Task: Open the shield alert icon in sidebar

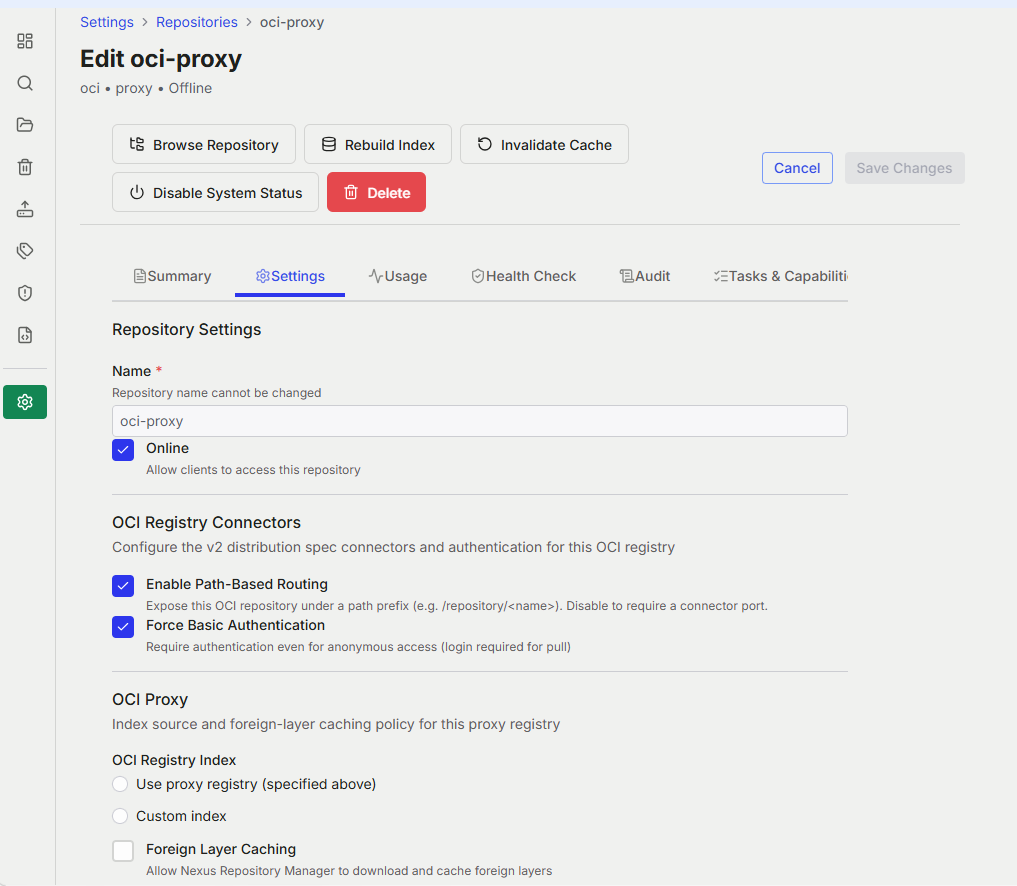Action: pos(25,293)
